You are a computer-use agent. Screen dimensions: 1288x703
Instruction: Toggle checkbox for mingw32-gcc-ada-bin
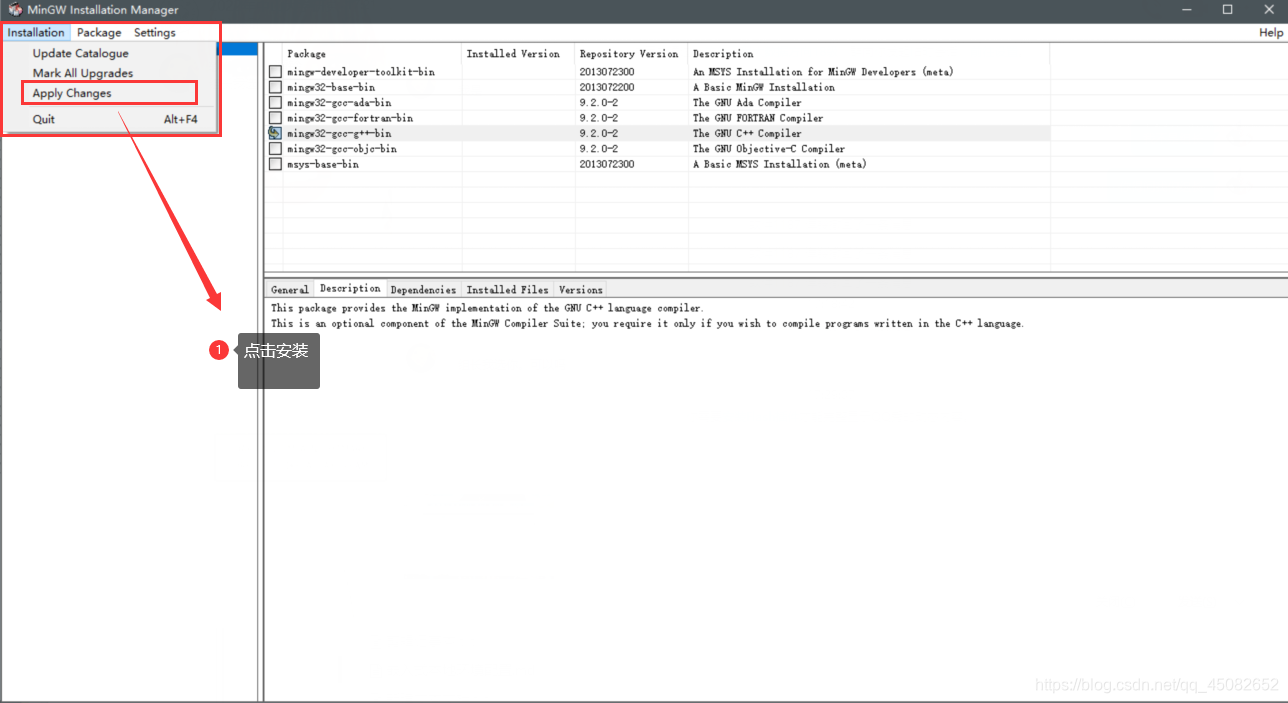275,102
